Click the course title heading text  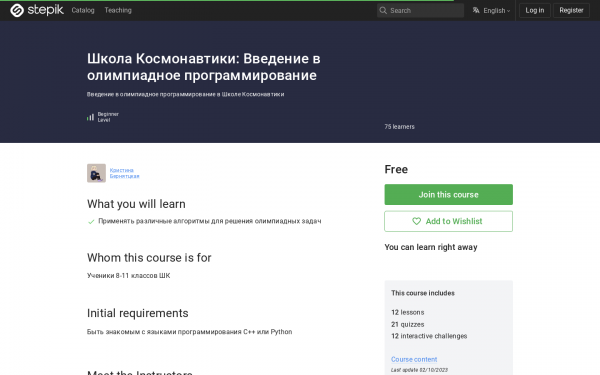[x=204, y=67]
